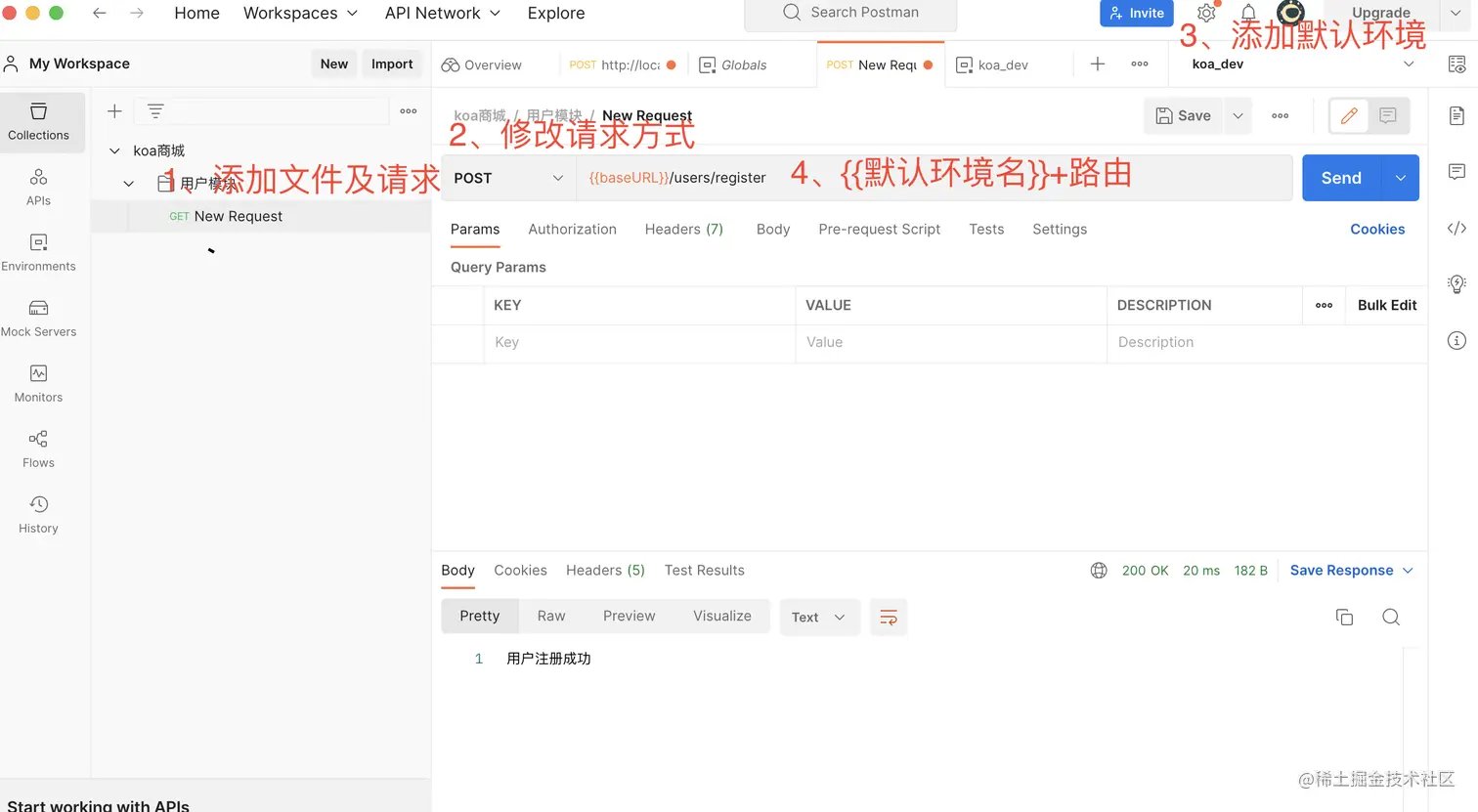The image size is (1478, 812).
Task: Toggle wrap lines in the response viewer
Action: click(x=889, y=617)
